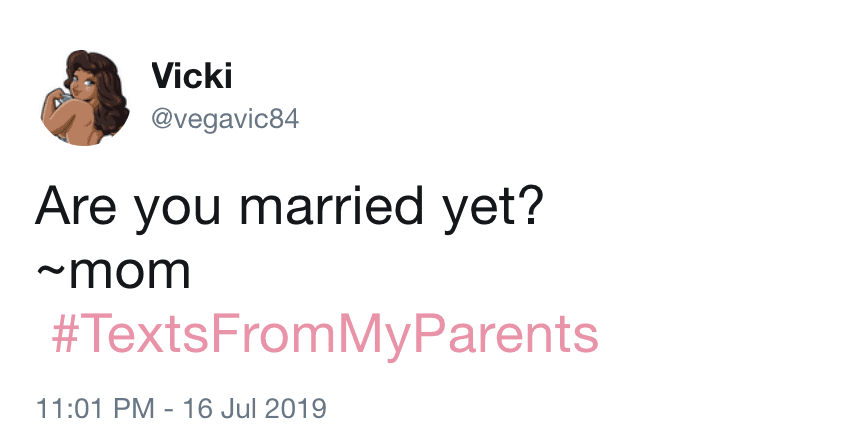
Task: Open the Vicki display name link
Action: (x=189, y=75)
